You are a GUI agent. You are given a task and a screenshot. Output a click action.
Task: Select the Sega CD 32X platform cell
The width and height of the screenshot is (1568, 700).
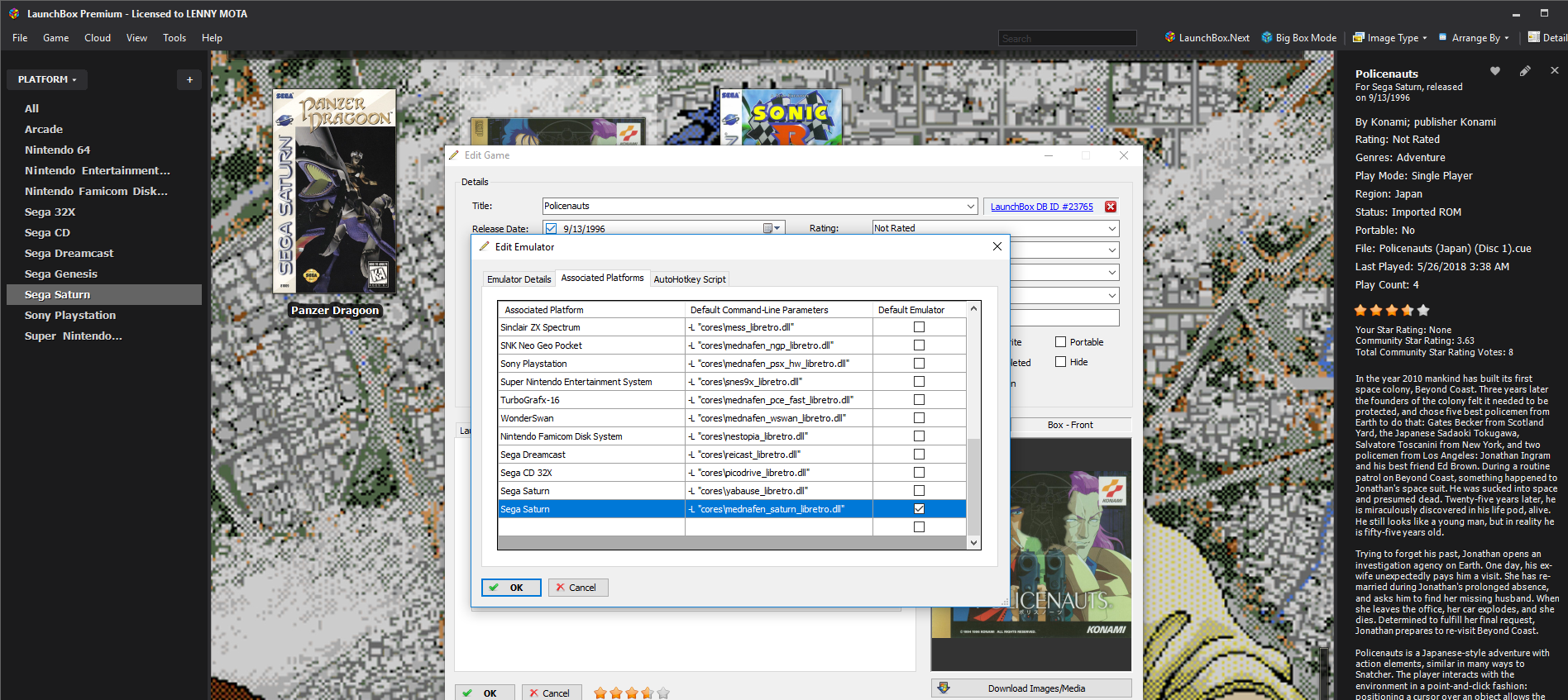tap(591, 473)
